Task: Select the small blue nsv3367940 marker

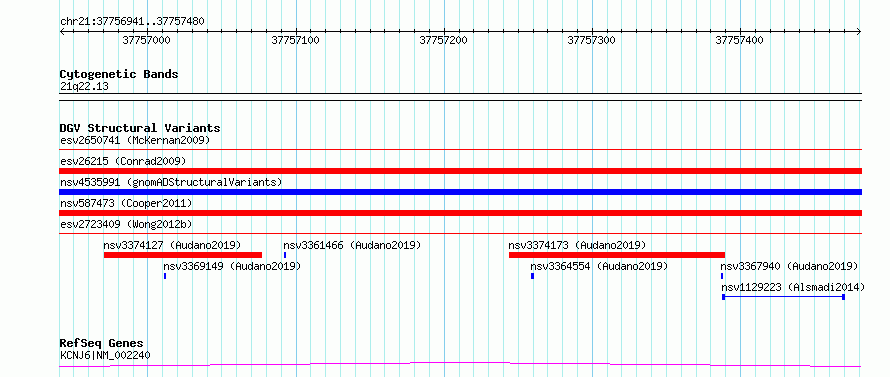Action: [722, 276]
